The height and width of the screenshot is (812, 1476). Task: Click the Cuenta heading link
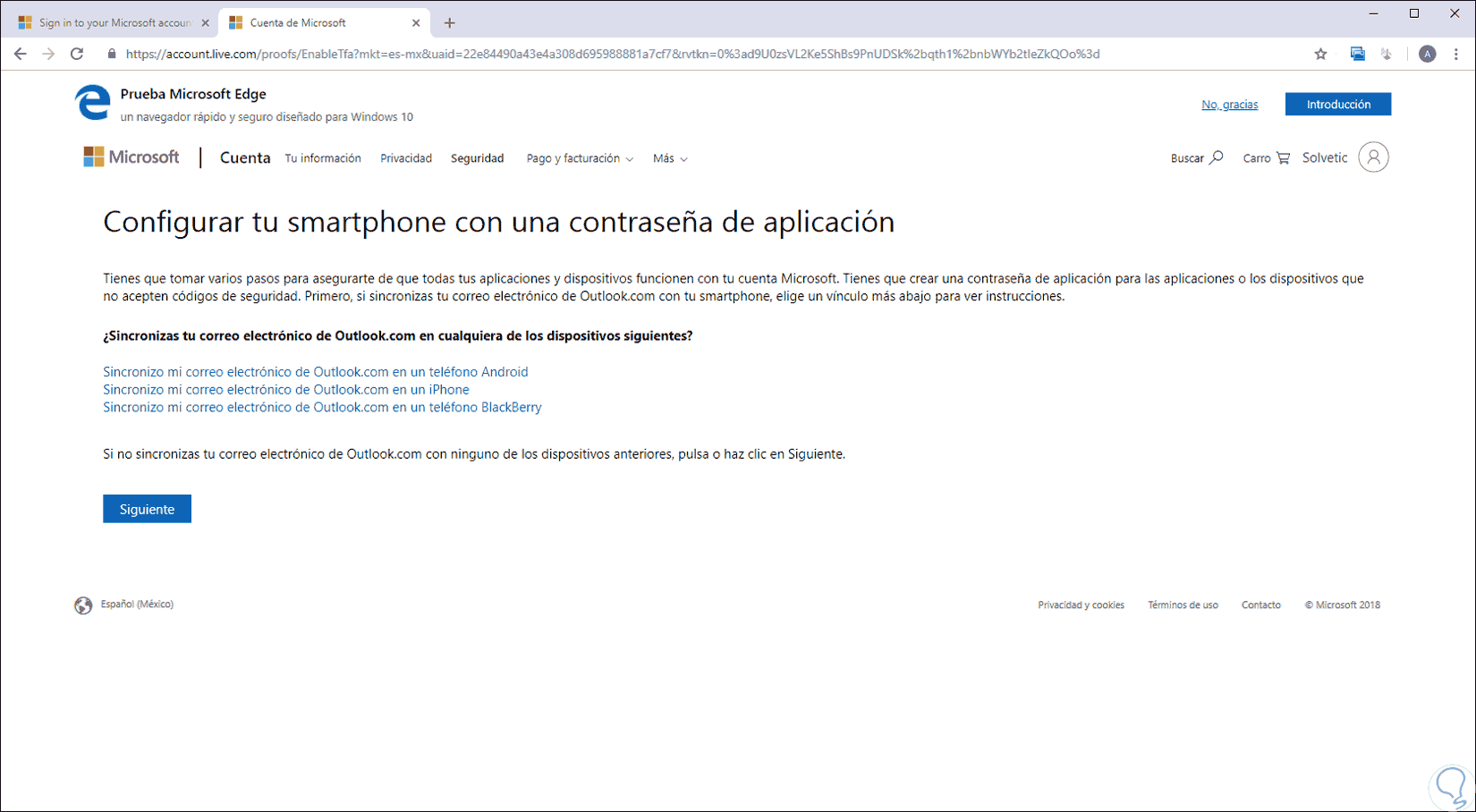(x=245, y=157)
